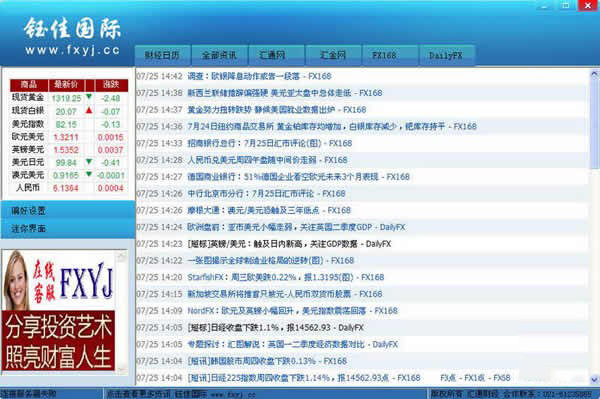The image size is (600, 399).
Task: Click the green down arrow beside 现货黄金
Action: coord(89,97)
